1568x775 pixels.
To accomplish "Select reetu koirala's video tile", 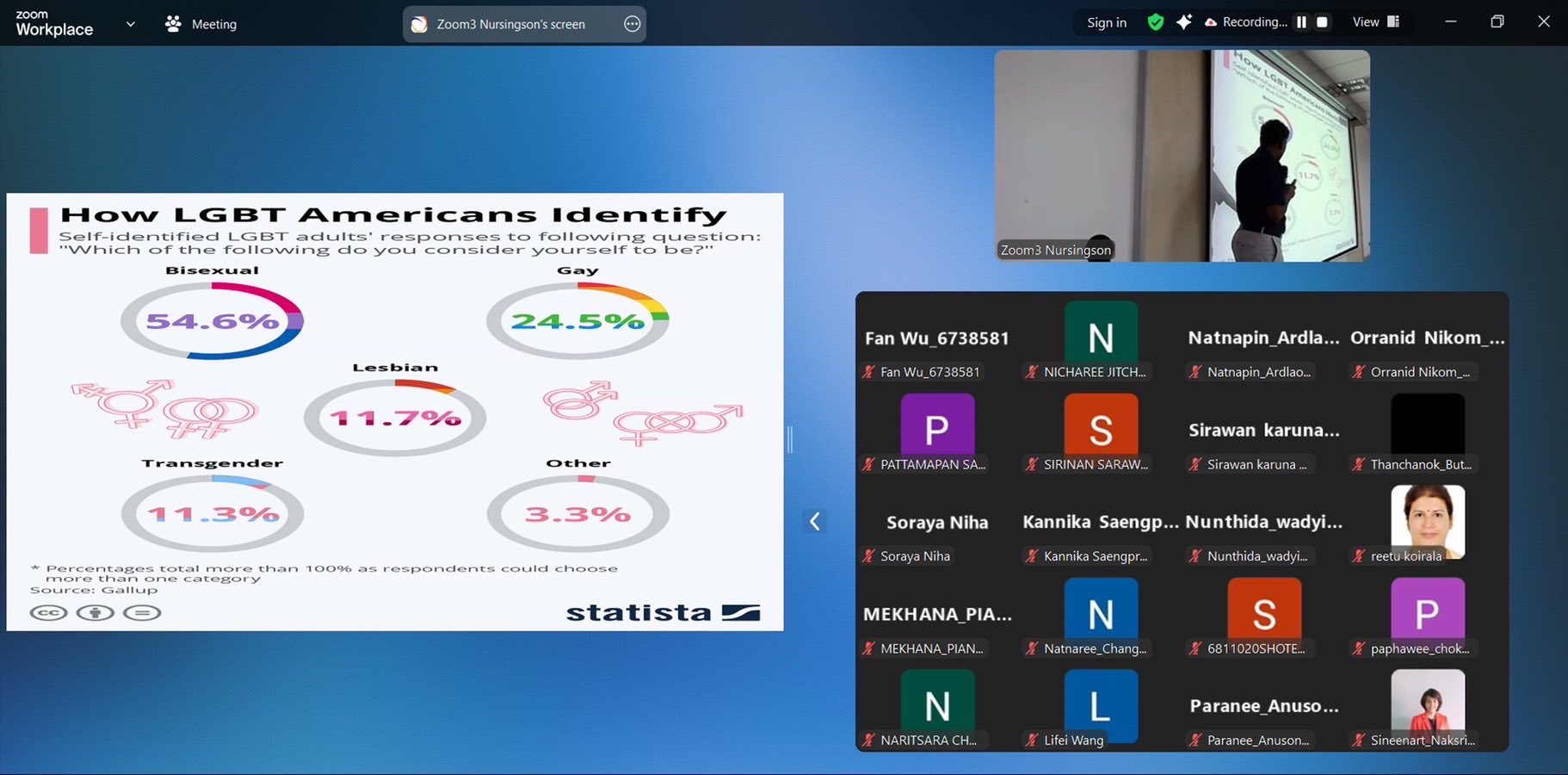I will tap(1427, 524).
